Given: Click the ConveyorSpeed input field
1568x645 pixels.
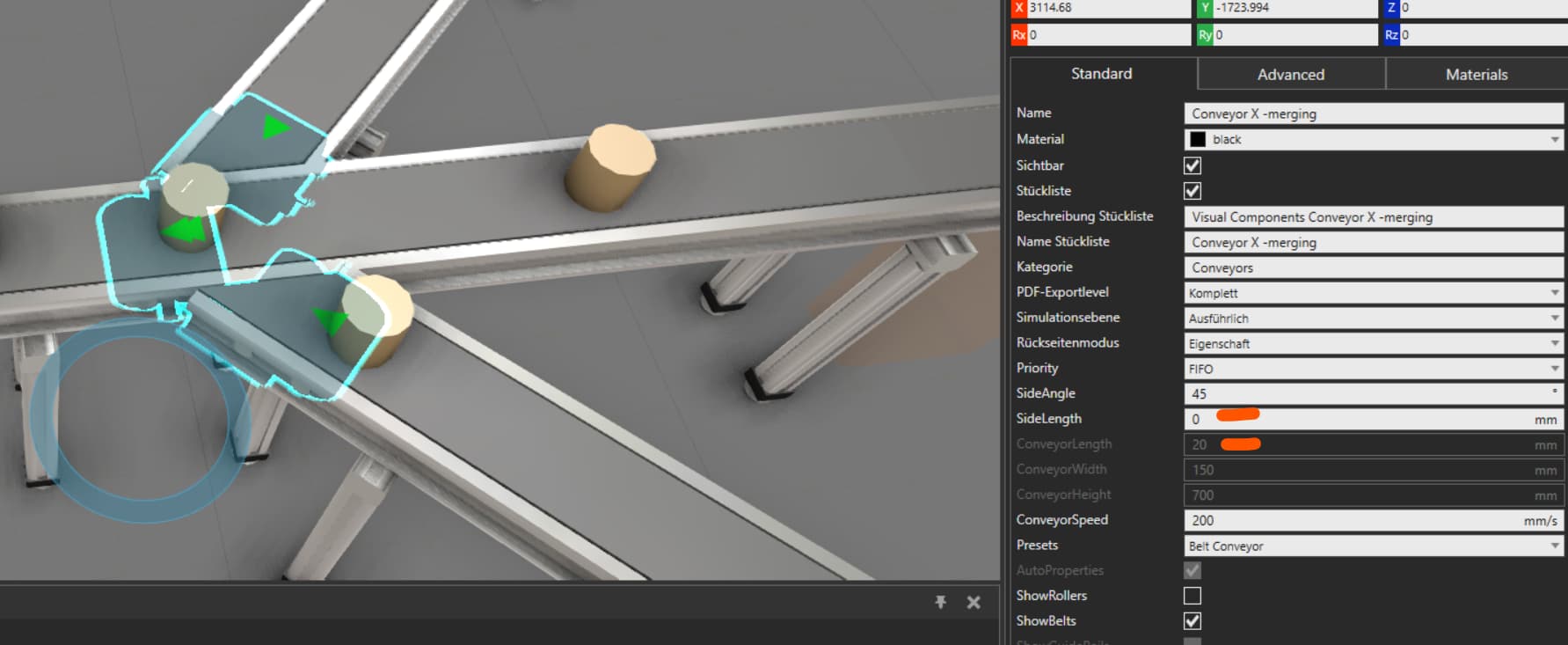Looking at the screenshot, I should tap(1374, 521).
